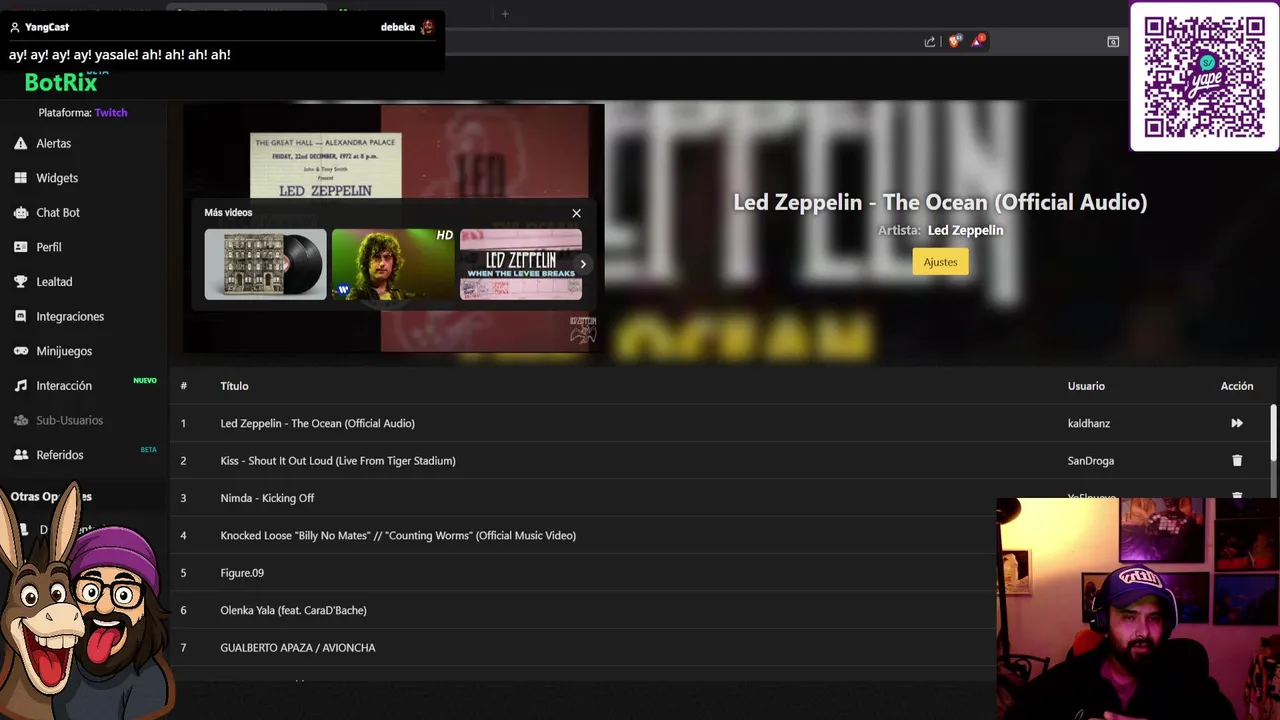
Task: Click the Widgets grid icon
Action: pyautogui.click(x=20, y=178)
